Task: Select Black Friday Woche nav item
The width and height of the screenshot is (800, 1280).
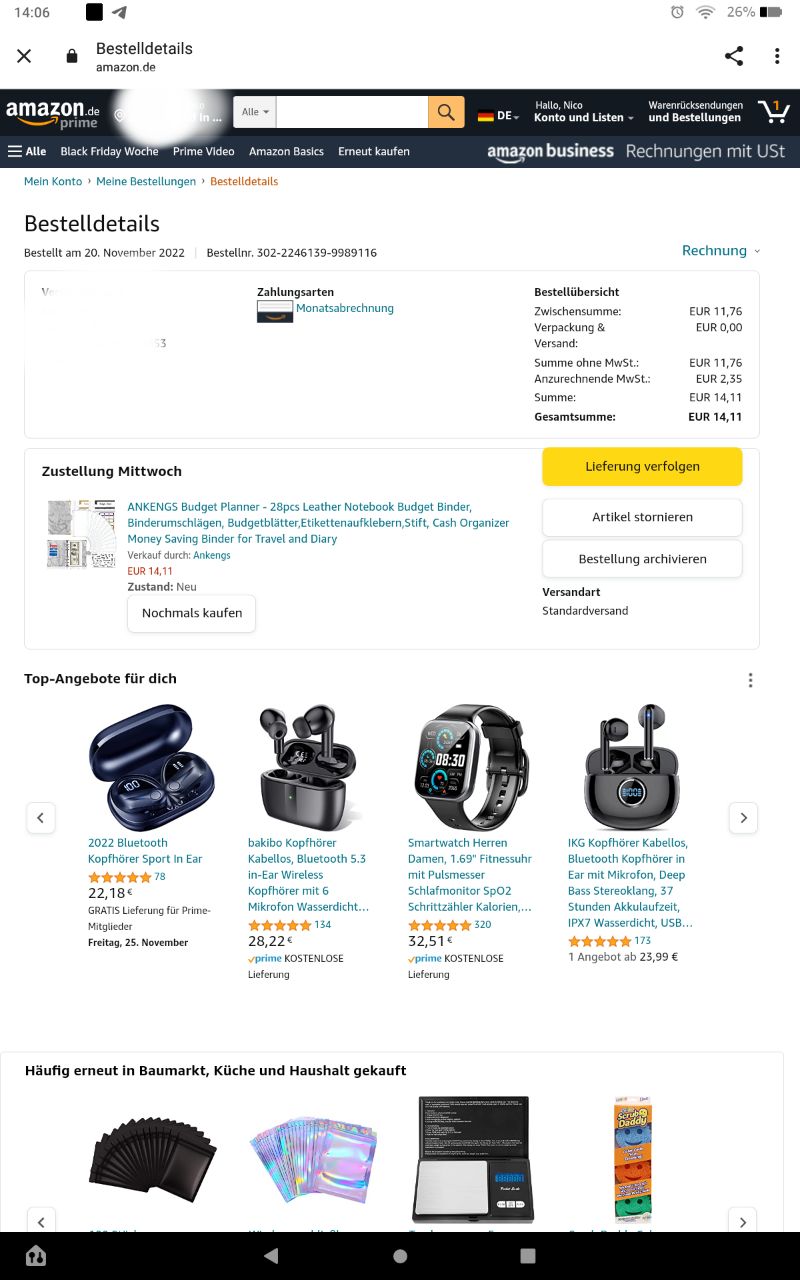Action: tap(109, 152)
